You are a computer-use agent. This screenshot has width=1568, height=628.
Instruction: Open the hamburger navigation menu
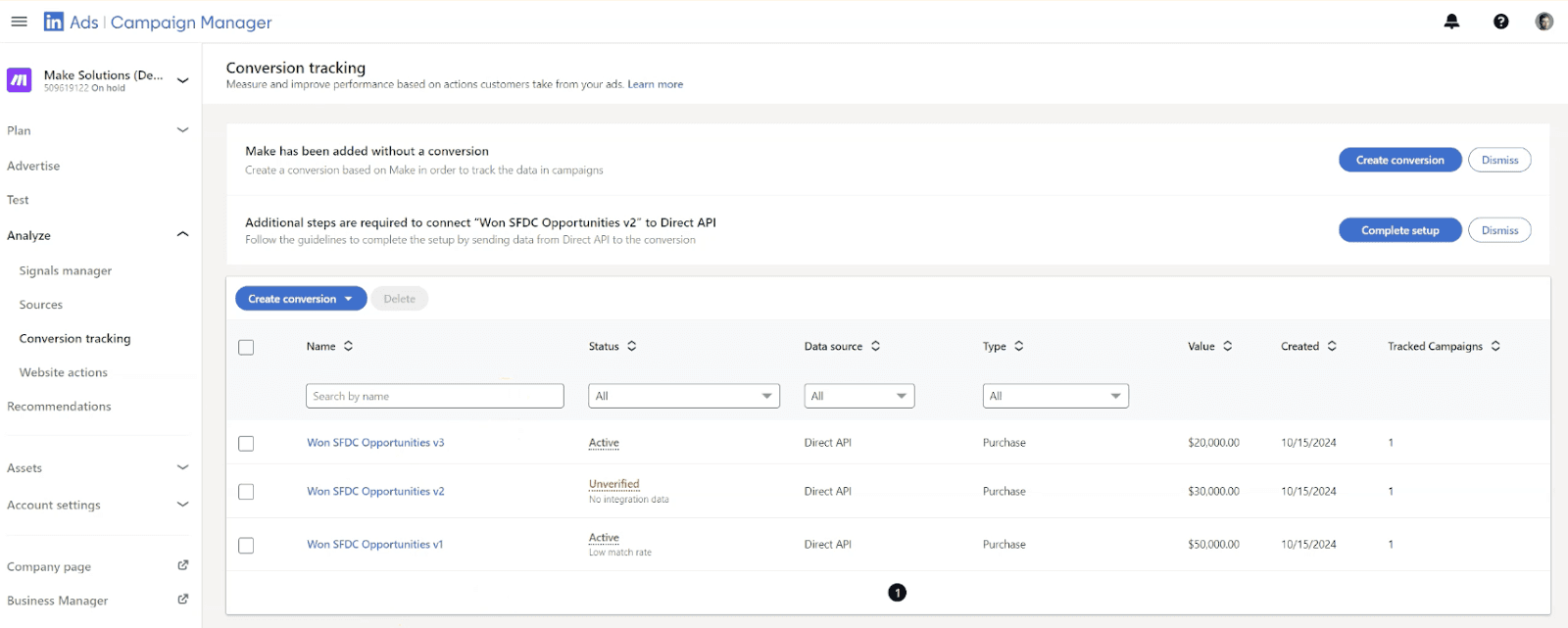point(19,22)
